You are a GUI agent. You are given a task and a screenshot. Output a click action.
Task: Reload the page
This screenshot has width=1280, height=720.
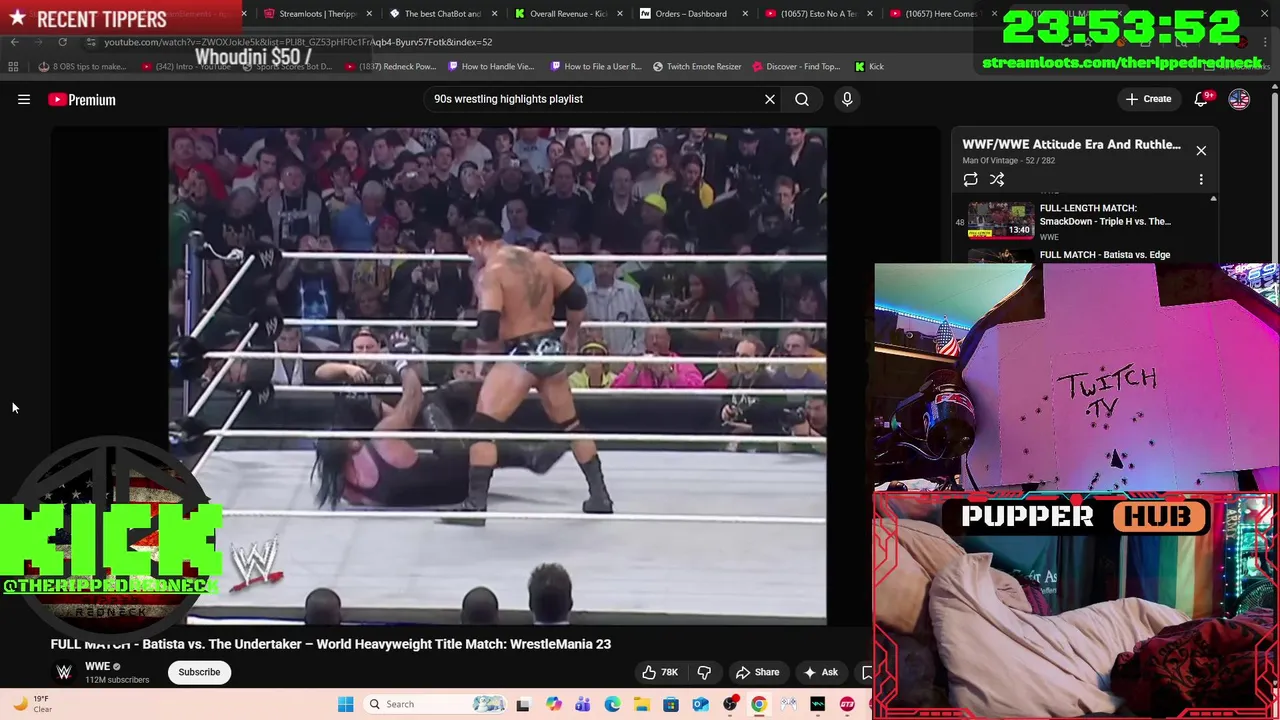tap(62, 42)
